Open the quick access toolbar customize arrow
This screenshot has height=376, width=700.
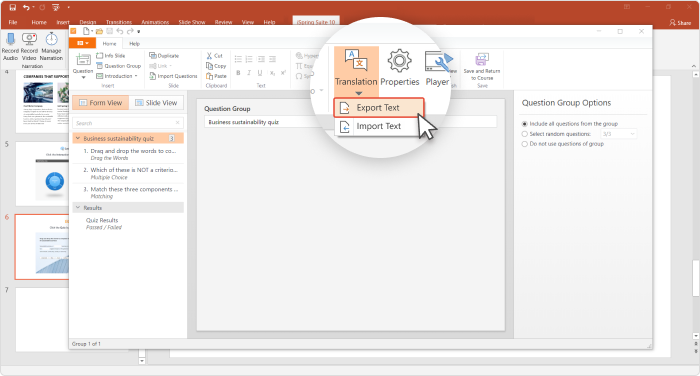point(139,31)
